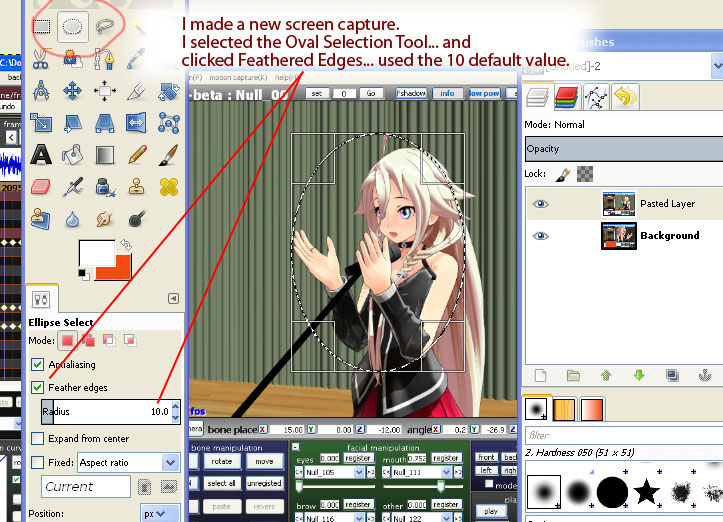Select the Dodge/Burn tool
The height and width of the screenshot is (522, 723).
pyautogui.click(x=137, y=219)
